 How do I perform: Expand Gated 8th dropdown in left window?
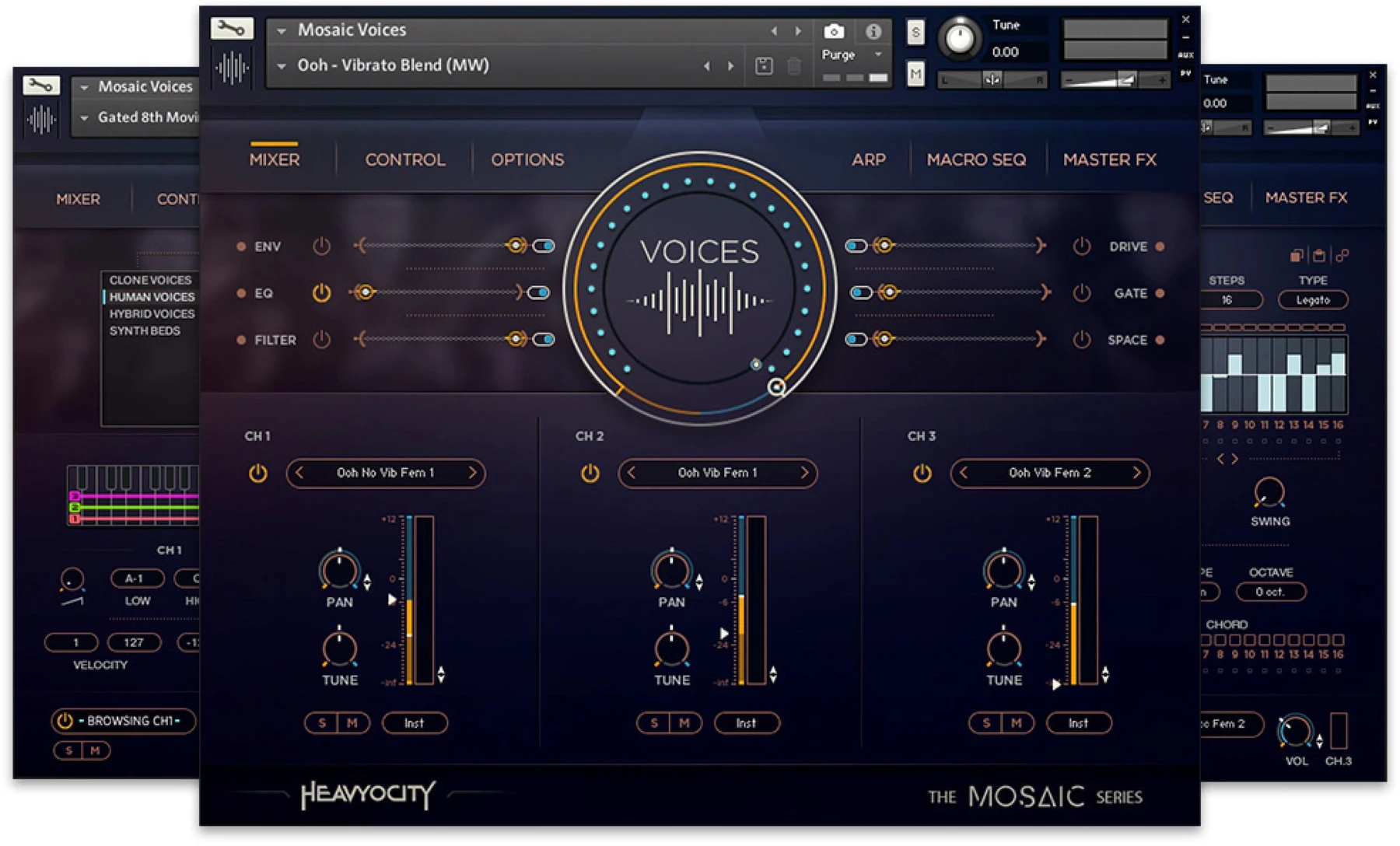click(x=84, y=118)
